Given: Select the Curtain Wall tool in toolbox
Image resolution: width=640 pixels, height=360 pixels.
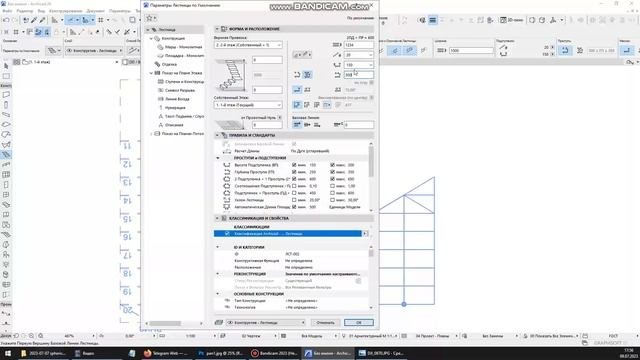Looking at the screenshot, I should [x=6, y=175].
